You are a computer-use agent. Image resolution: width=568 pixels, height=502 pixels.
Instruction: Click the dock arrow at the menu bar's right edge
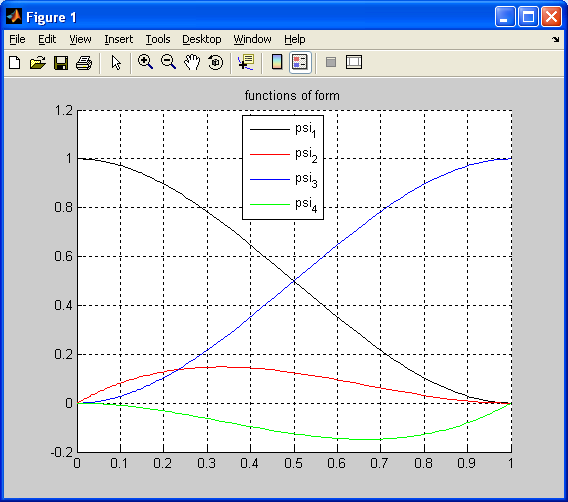click(556, 39)
